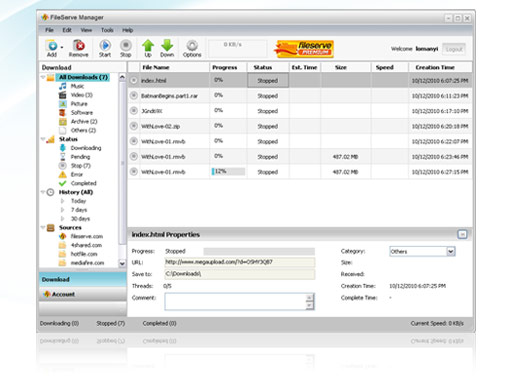The image size is (512, 381).
Task: Collapse the All Downloads tree node
Action: 43,77
